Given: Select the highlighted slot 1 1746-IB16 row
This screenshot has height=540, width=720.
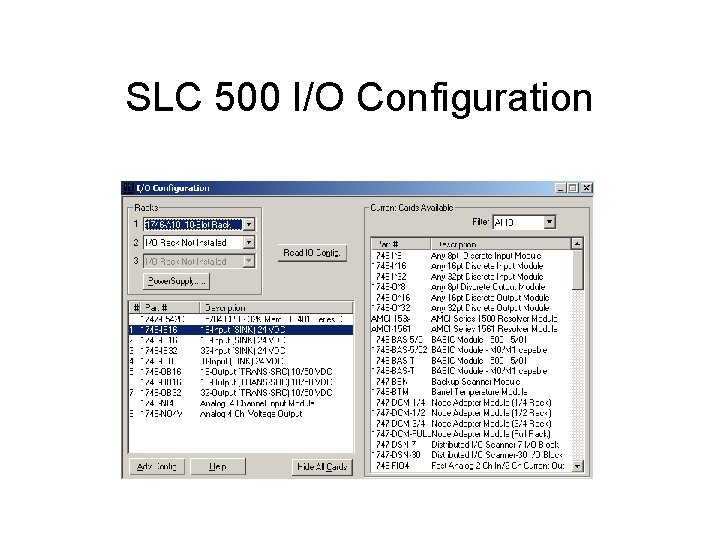Looking at the screenshot, I should click(x=241, y=330).
